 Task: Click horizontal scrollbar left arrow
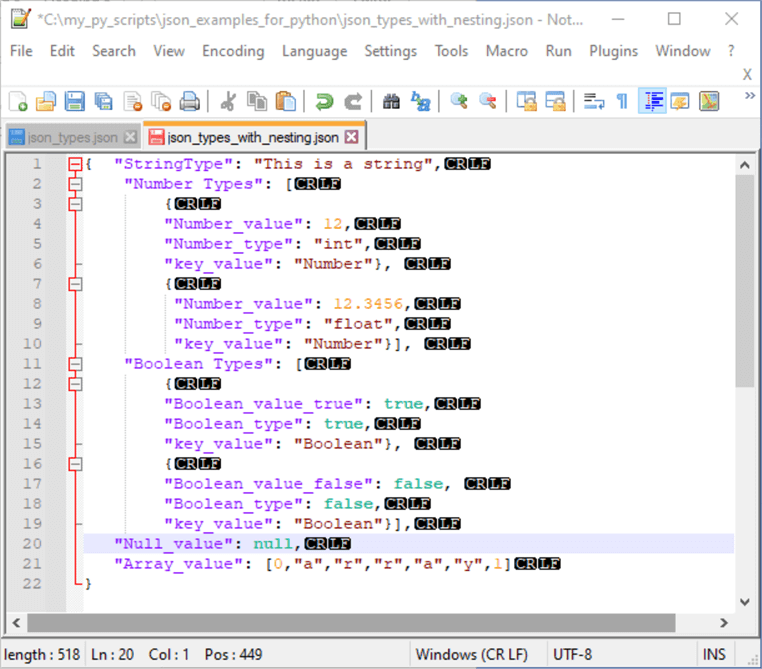tap(17, 623)
